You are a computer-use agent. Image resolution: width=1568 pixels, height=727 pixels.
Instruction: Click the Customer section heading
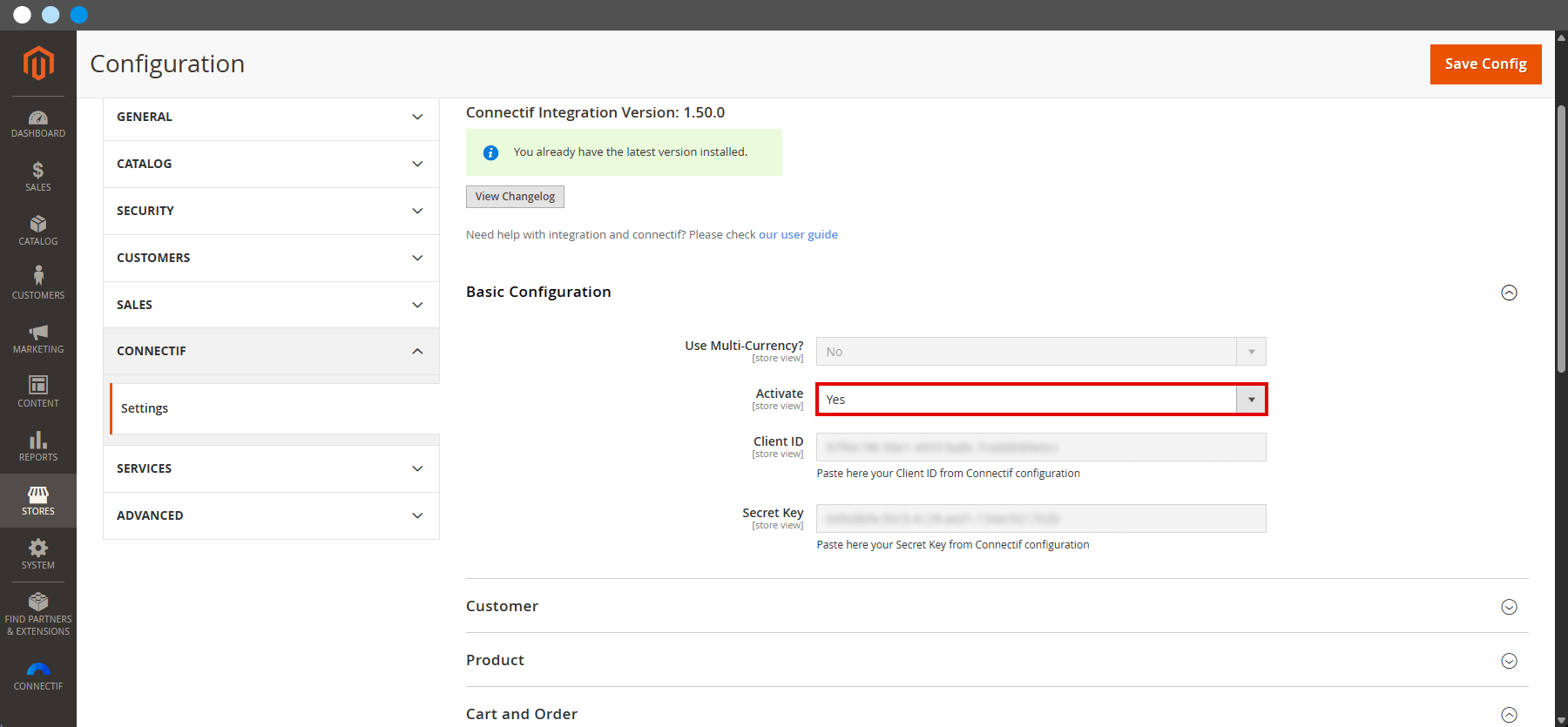tap(502, 606)
